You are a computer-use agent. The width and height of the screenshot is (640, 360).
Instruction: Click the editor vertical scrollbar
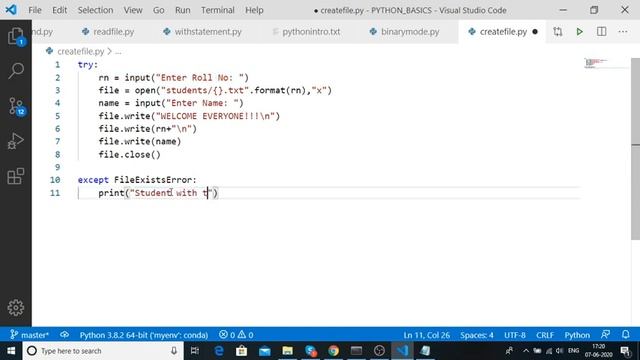[635, 149]
